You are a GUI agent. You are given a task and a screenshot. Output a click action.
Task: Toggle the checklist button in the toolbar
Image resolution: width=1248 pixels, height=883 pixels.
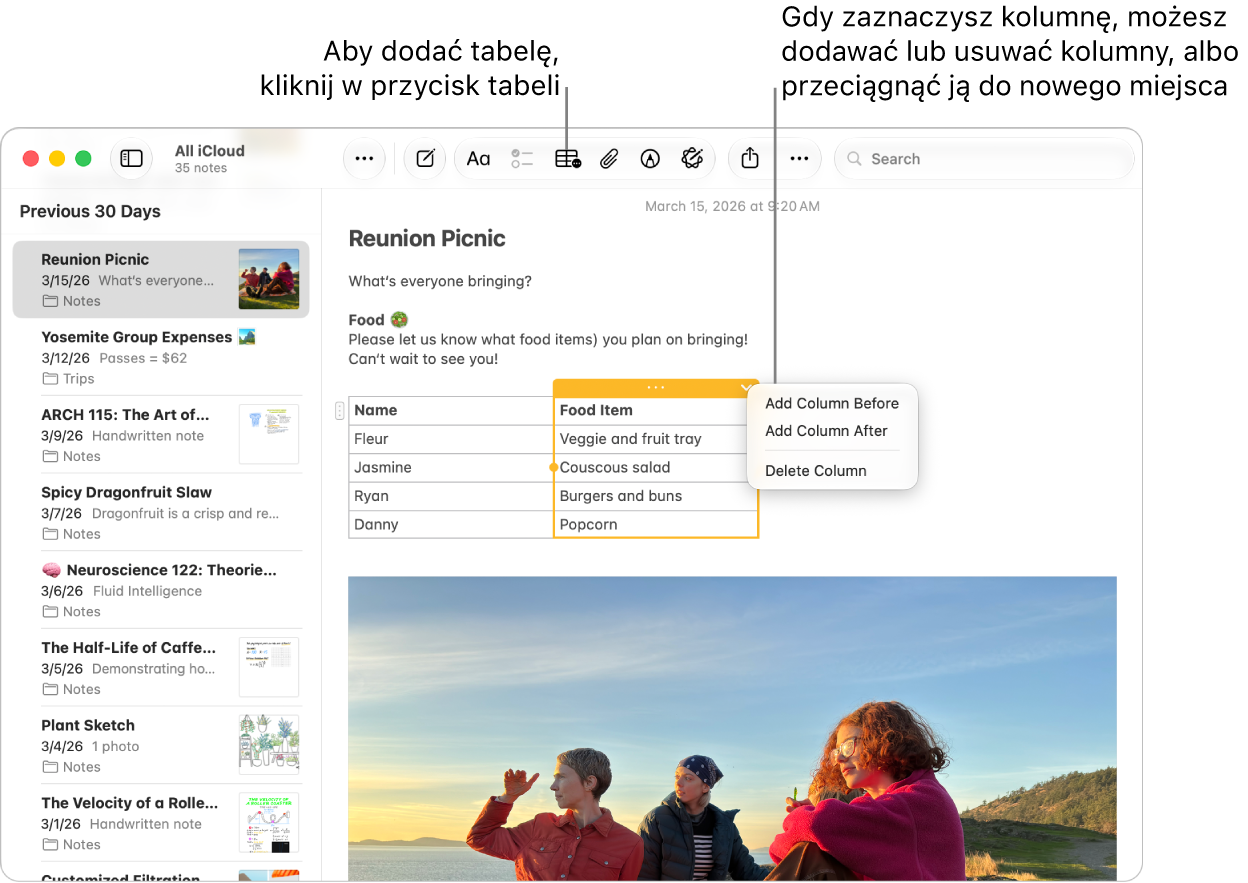coord(522,158)
